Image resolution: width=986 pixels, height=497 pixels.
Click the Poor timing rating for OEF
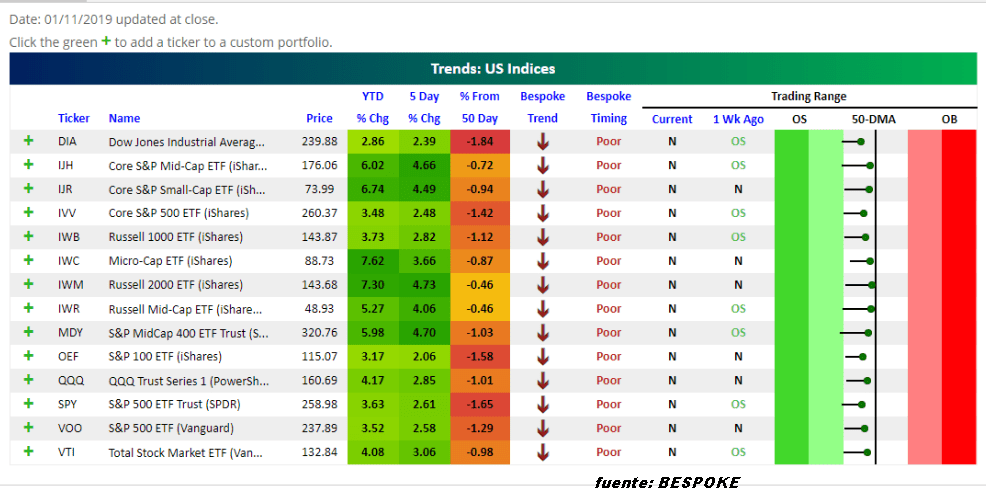pos(608,356)
